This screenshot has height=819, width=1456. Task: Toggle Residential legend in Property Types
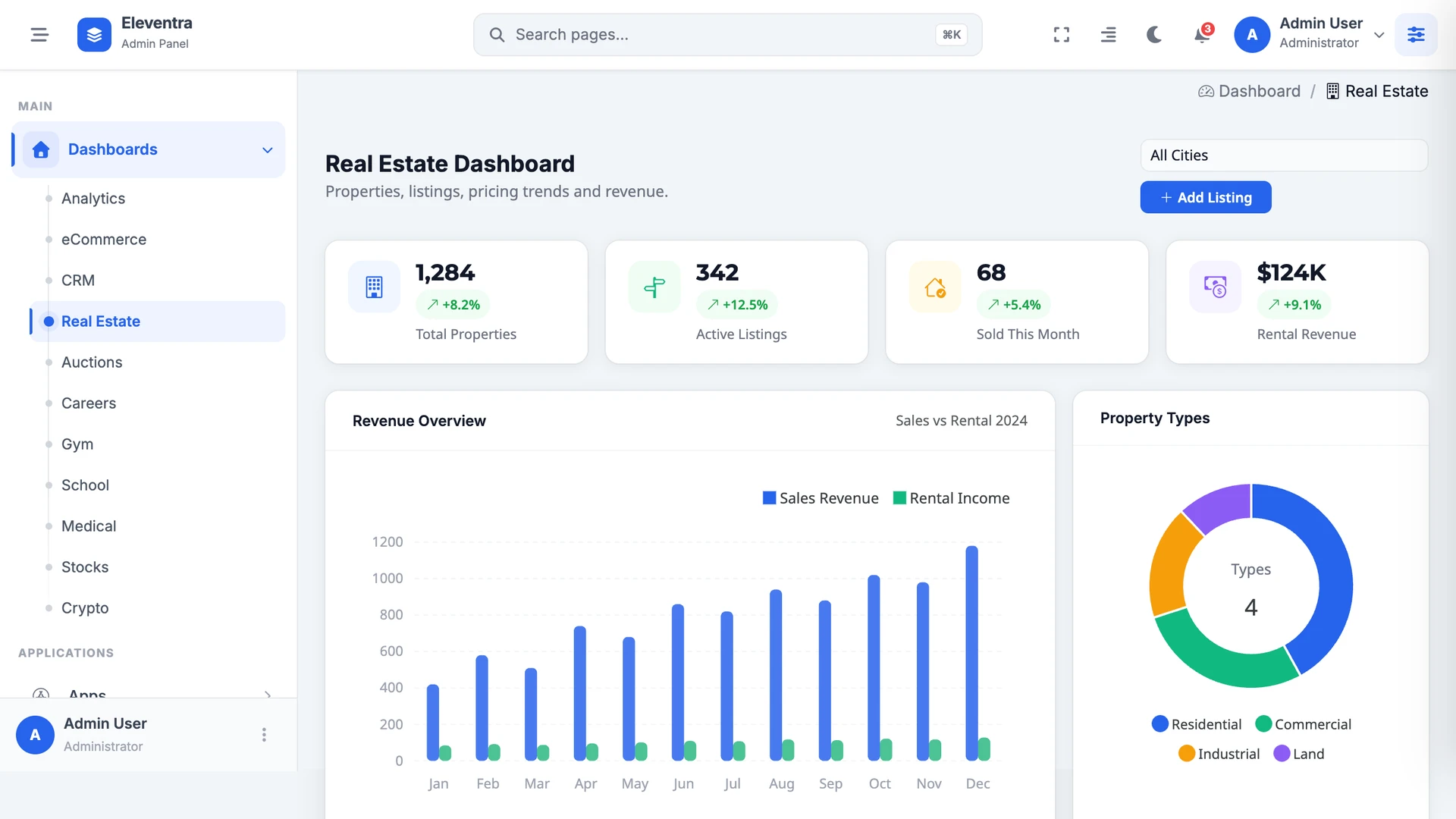point(1197,724)
